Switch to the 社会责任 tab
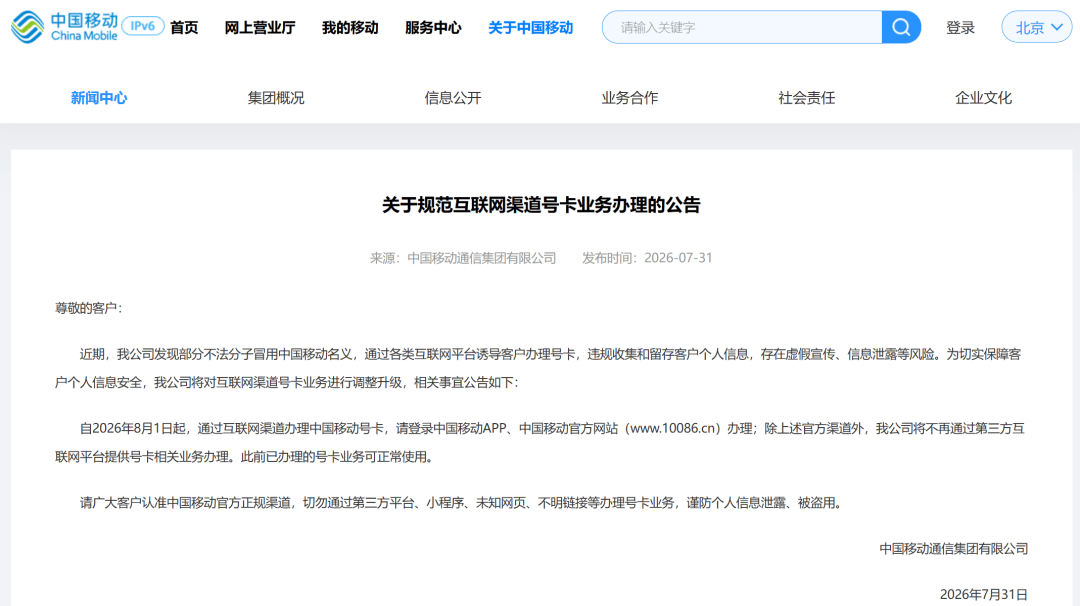1080x606 pixels. 807,98
